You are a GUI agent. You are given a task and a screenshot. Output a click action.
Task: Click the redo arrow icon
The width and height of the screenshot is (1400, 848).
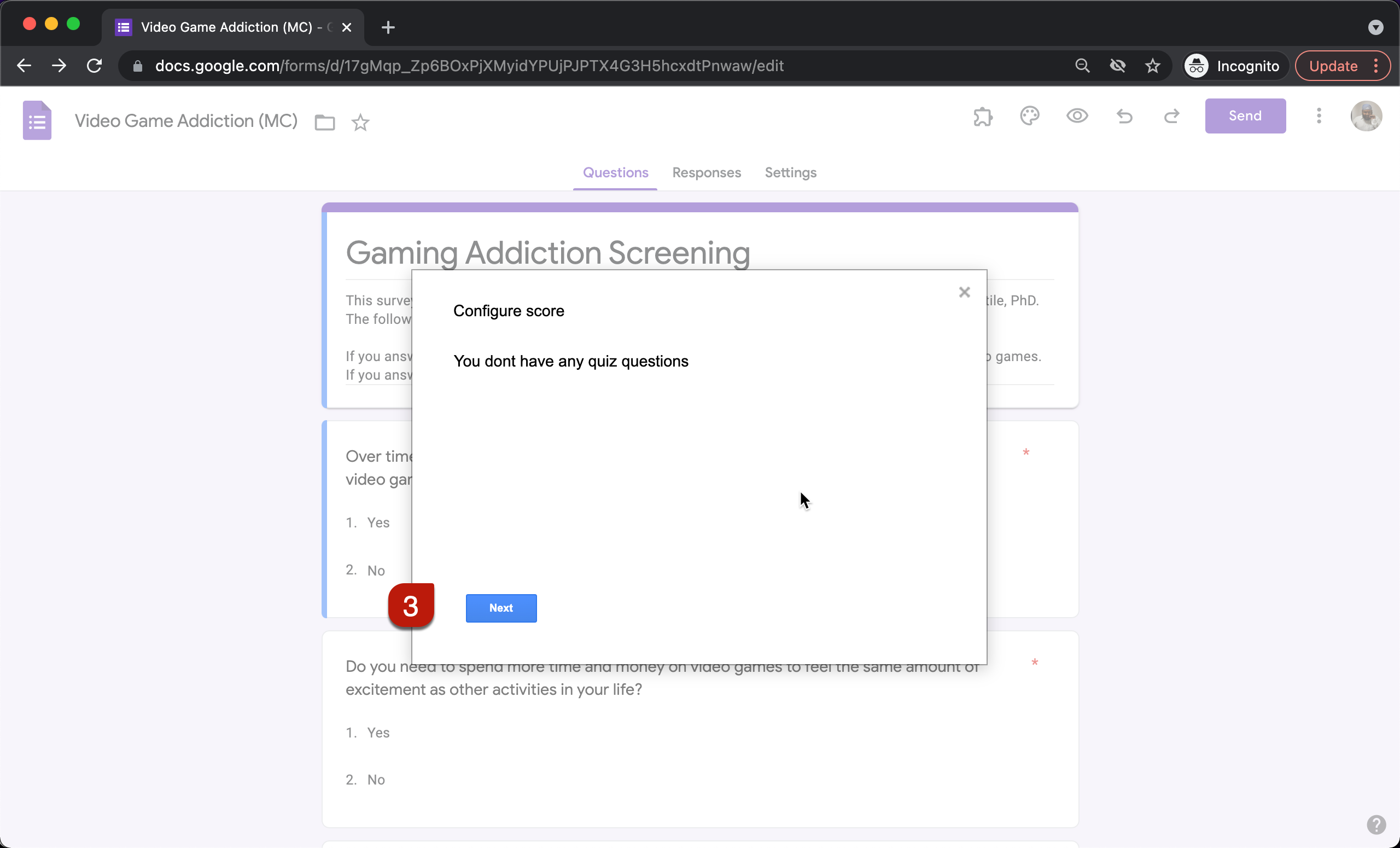coord(1171,117)
